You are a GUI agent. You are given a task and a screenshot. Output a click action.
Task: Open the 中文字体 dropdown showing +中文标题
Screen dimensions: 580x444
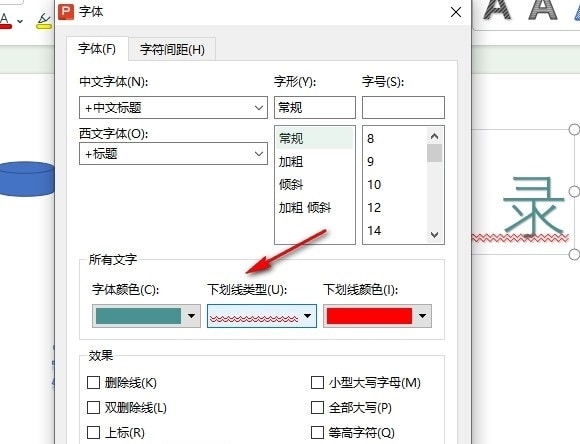click(173, 108)
